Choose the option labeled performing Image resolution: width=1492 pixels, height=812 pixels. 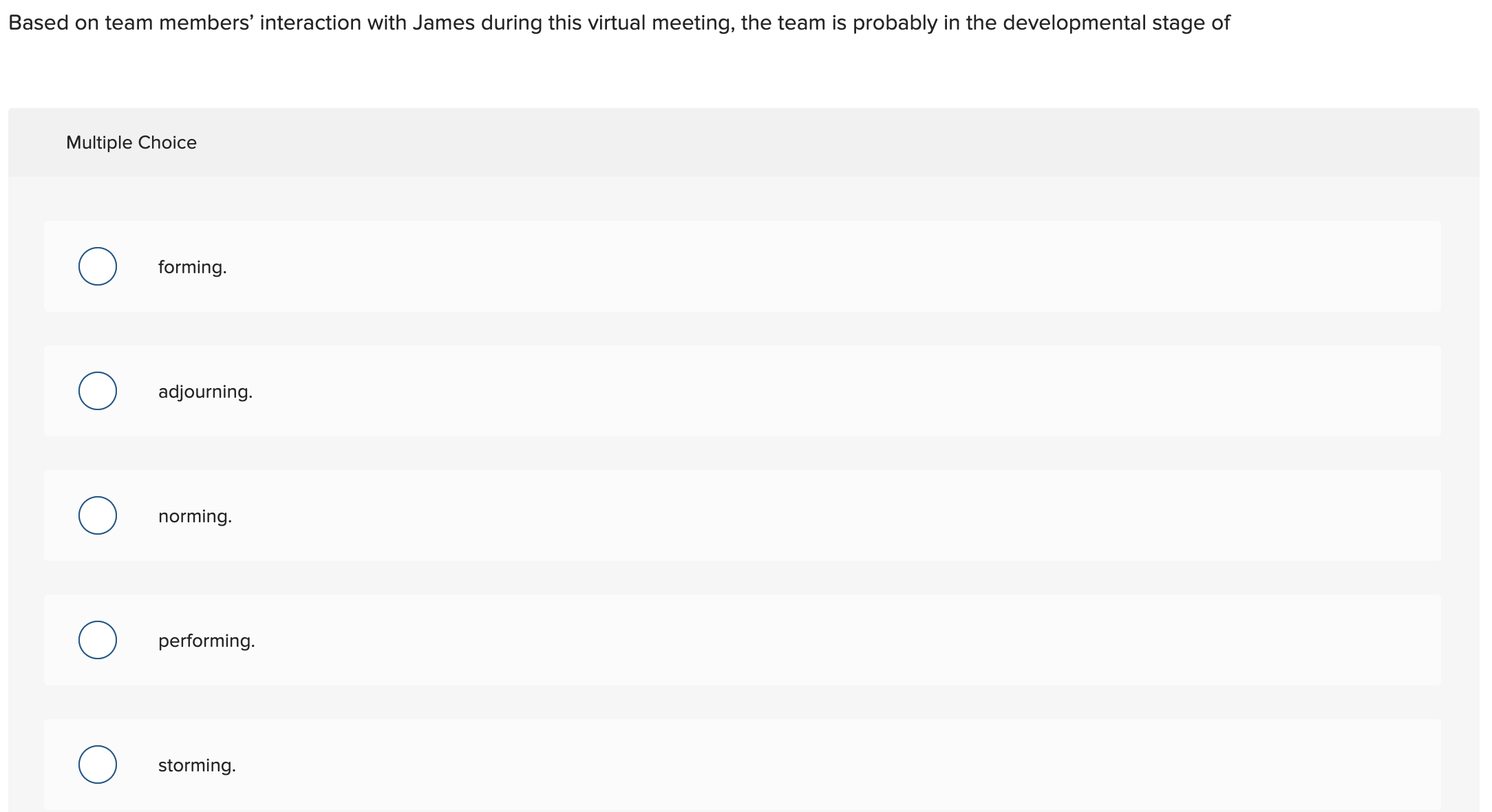206,640
